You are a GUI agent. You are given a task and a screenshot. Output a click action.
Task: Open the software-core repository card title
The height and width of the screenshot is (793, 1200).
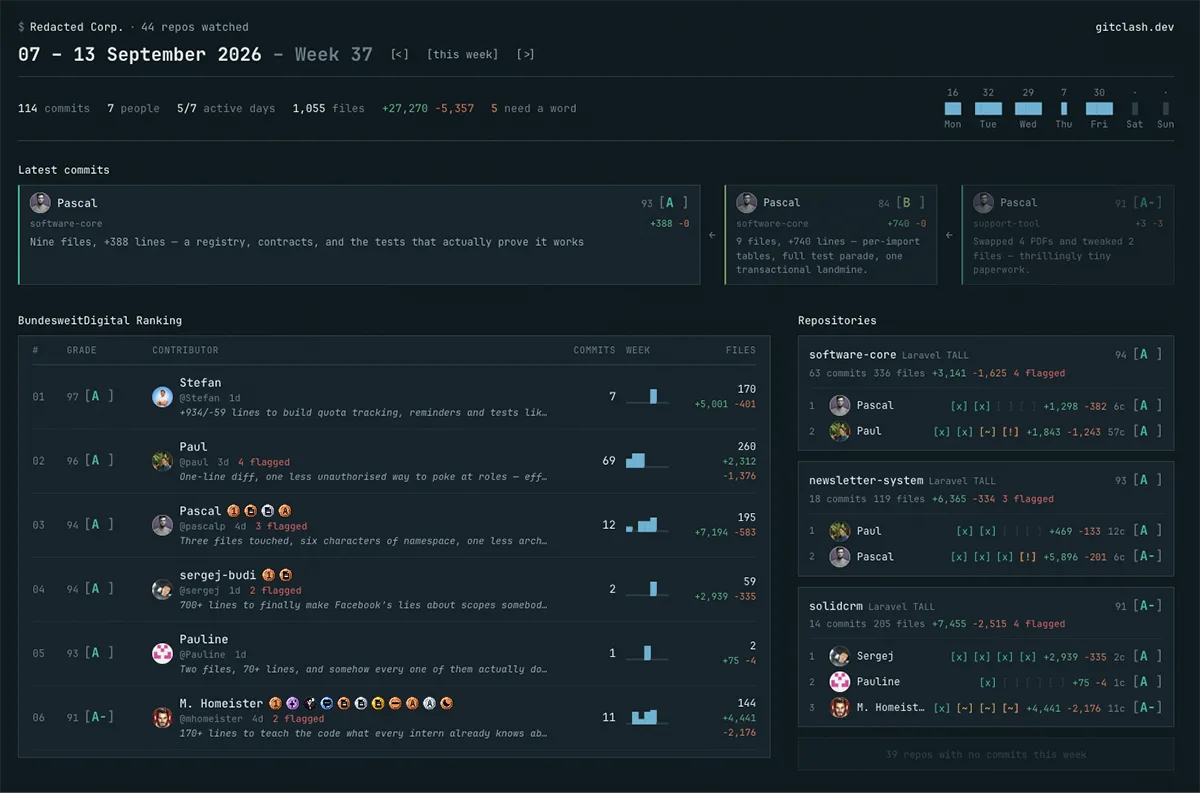852,355
